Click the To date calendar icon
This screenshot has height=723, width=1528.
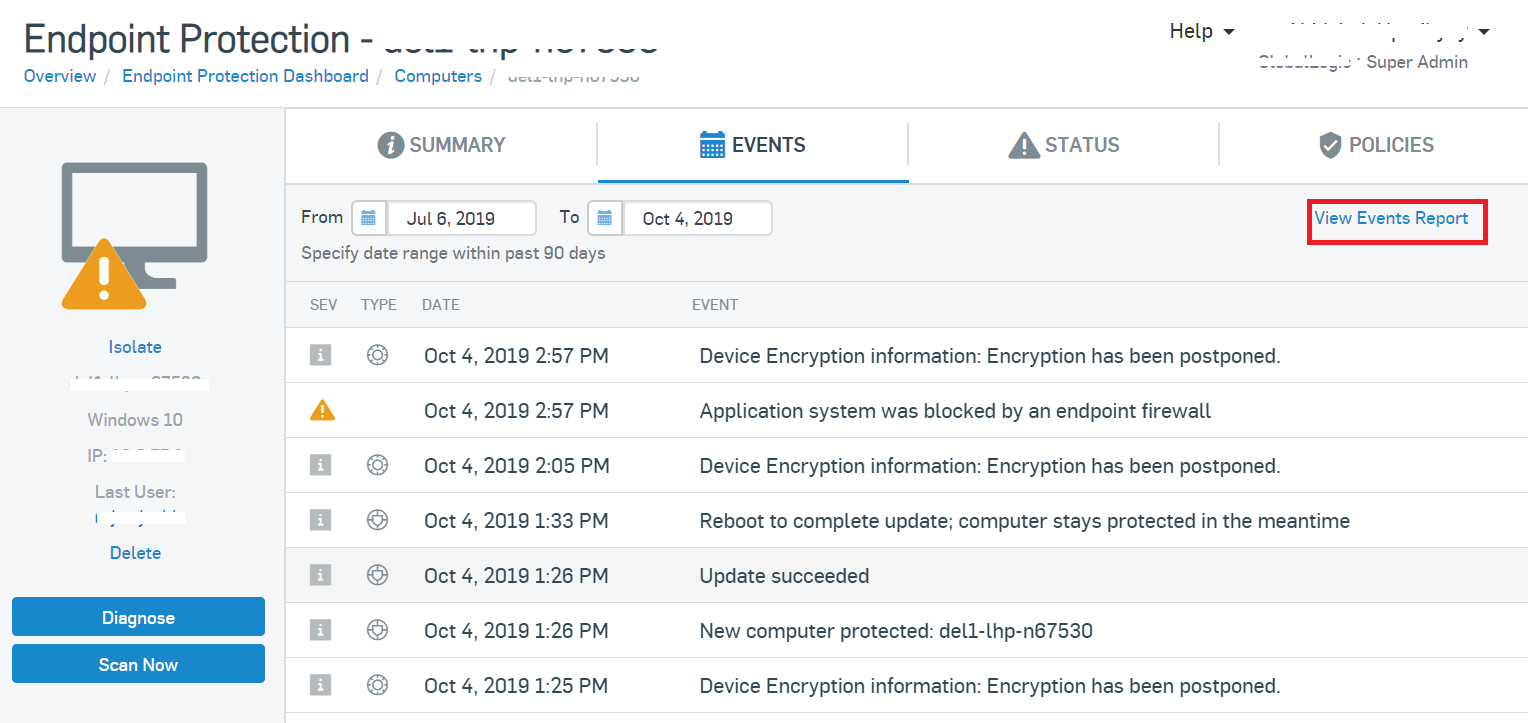(605, 218)
